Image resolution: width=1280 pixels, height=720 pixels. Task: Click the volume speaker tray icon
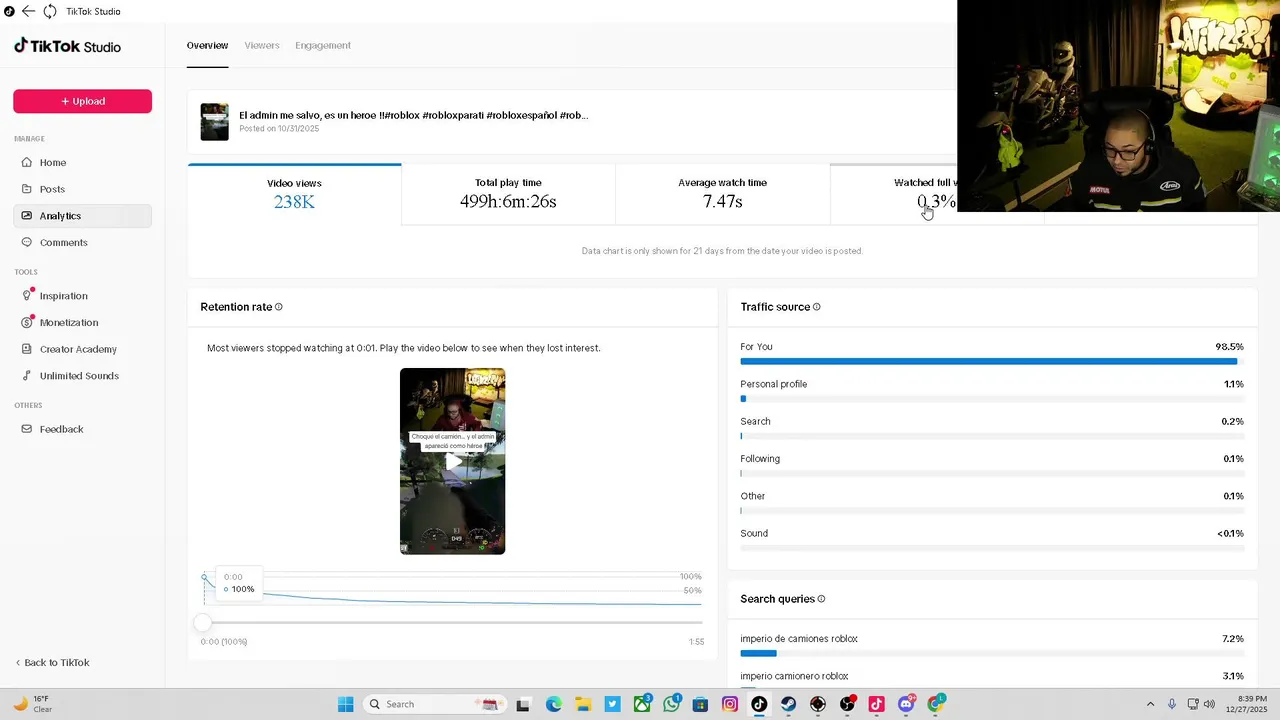[1209, 704]
